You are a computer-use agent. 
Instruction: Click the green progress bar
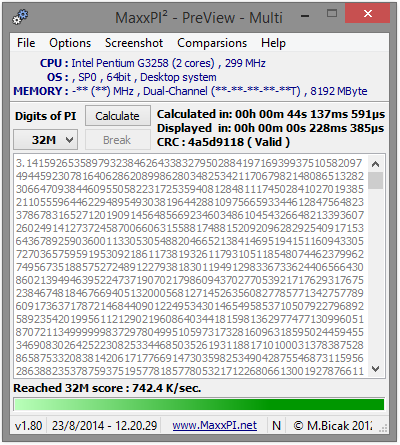[x=199, y=404]
